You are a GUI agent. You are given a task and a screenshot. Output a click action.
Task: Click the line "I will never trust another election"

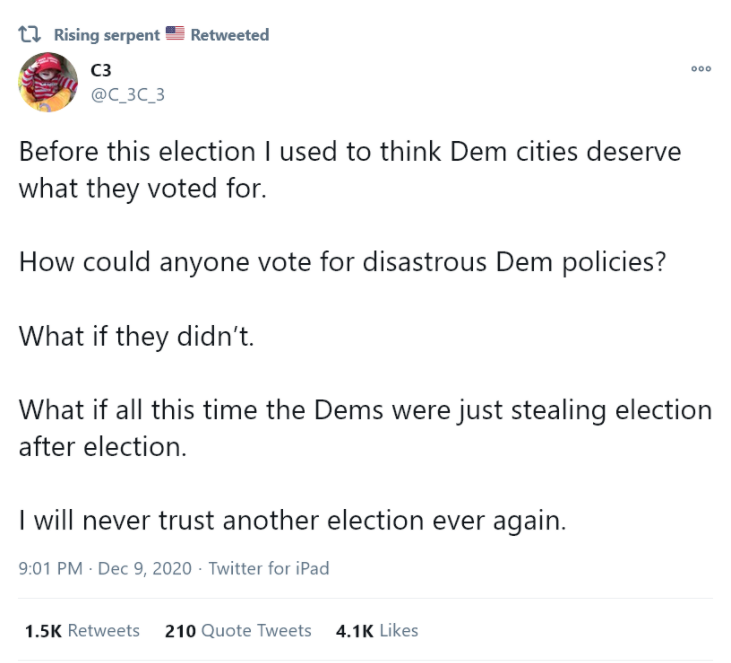pyautogui.click(x=293, y=520)
